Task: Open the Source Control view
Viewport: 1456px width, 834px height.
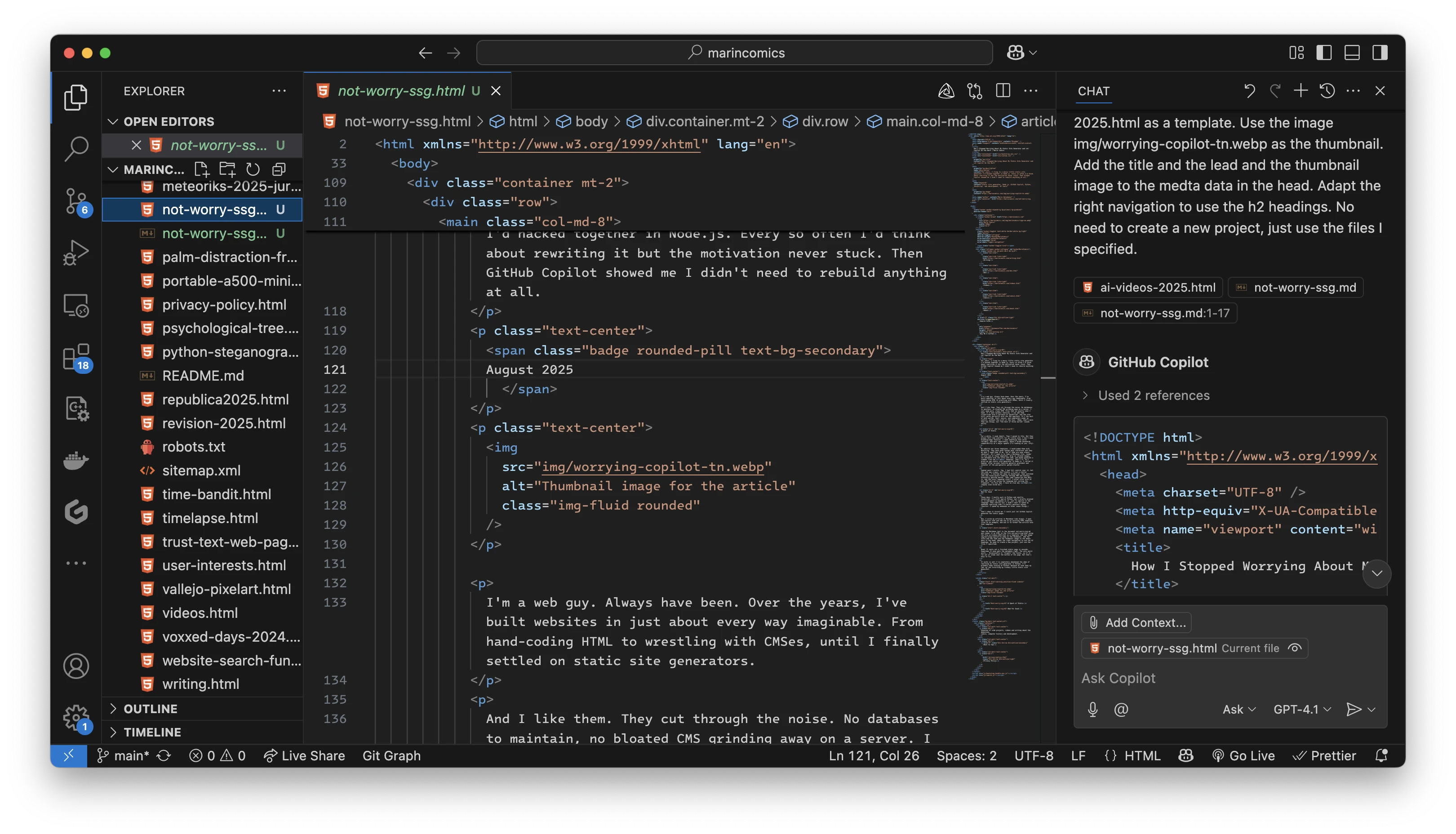Action: pos(75,201)
